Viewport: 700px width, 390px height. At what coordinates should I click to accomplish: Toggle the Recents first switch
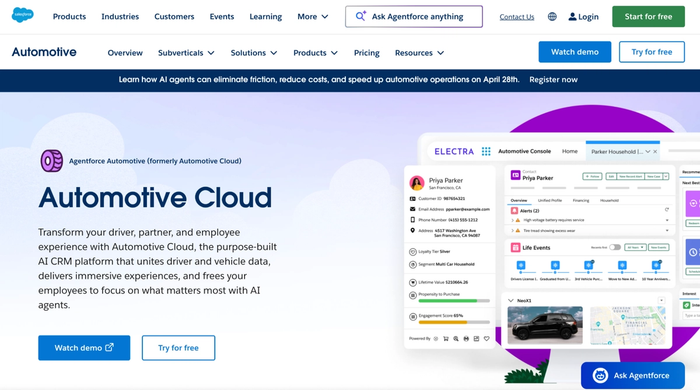[615, 247]
